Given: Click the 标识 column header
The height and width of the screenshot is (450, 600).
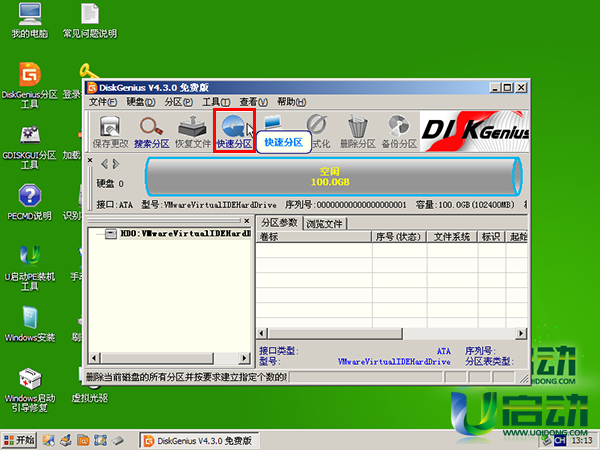Looking at the screenshot, I should tap(491, 237).
